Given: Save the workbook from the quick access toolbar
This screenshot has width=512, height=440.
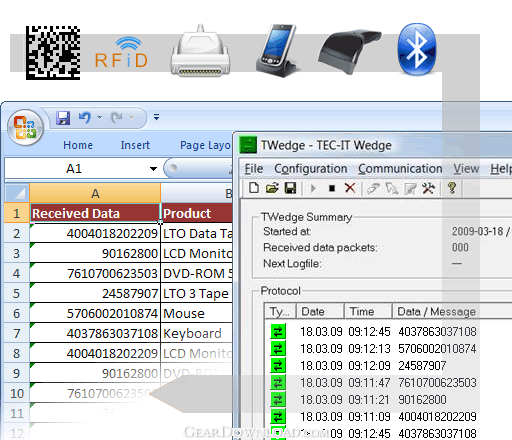Looking at the screenshot, I should 63,118.
